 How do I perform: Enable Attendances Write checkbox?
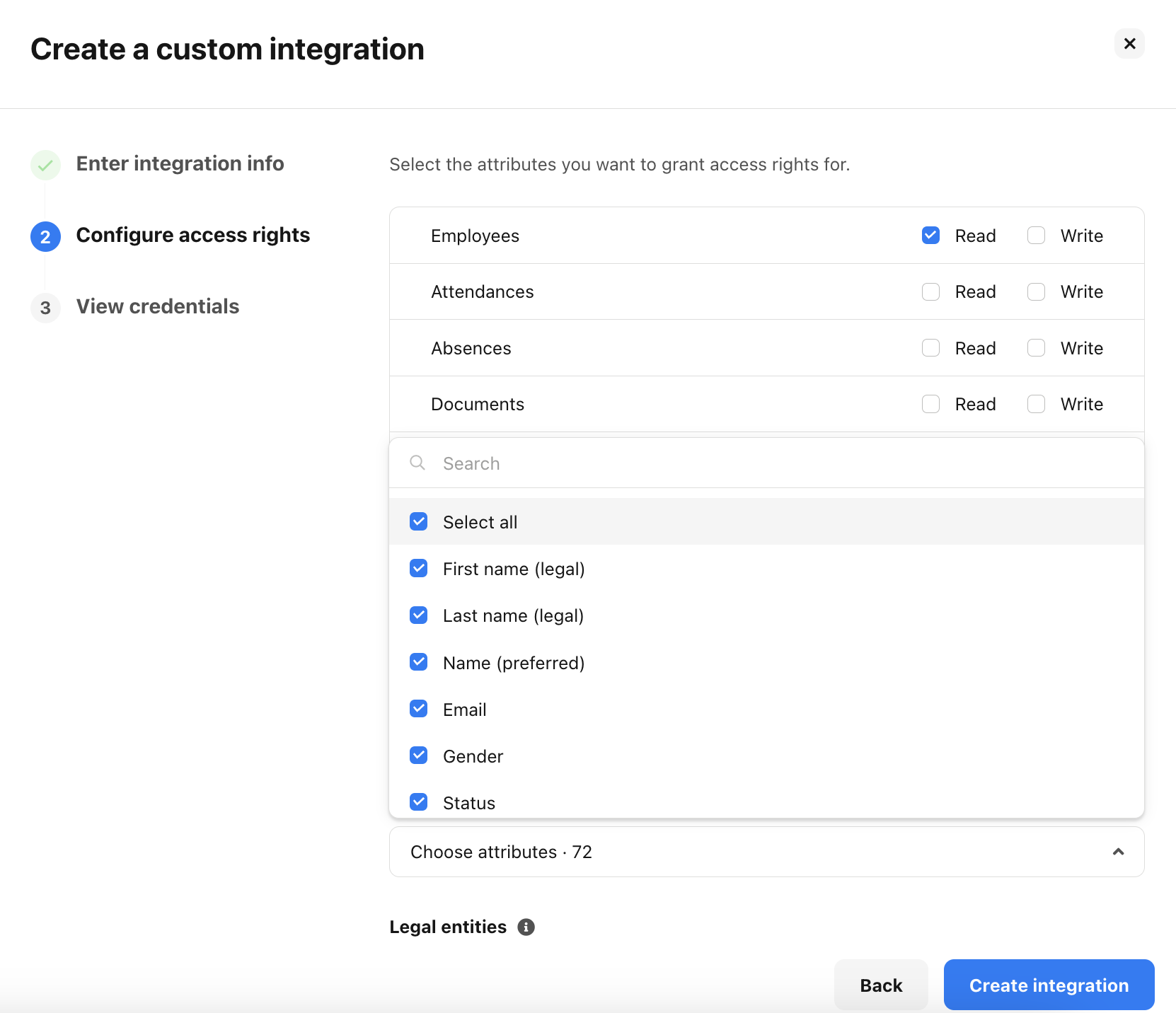(x=1036, y=291)
